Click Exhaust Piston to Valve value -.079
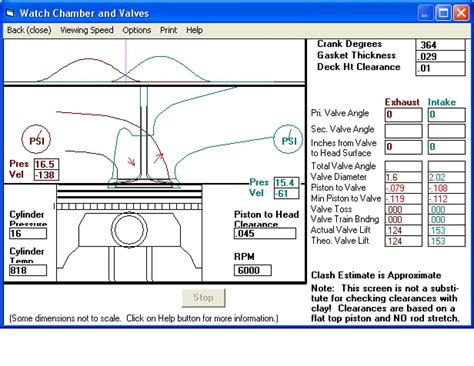Screen dimensions: 474x366 (403, 188)
